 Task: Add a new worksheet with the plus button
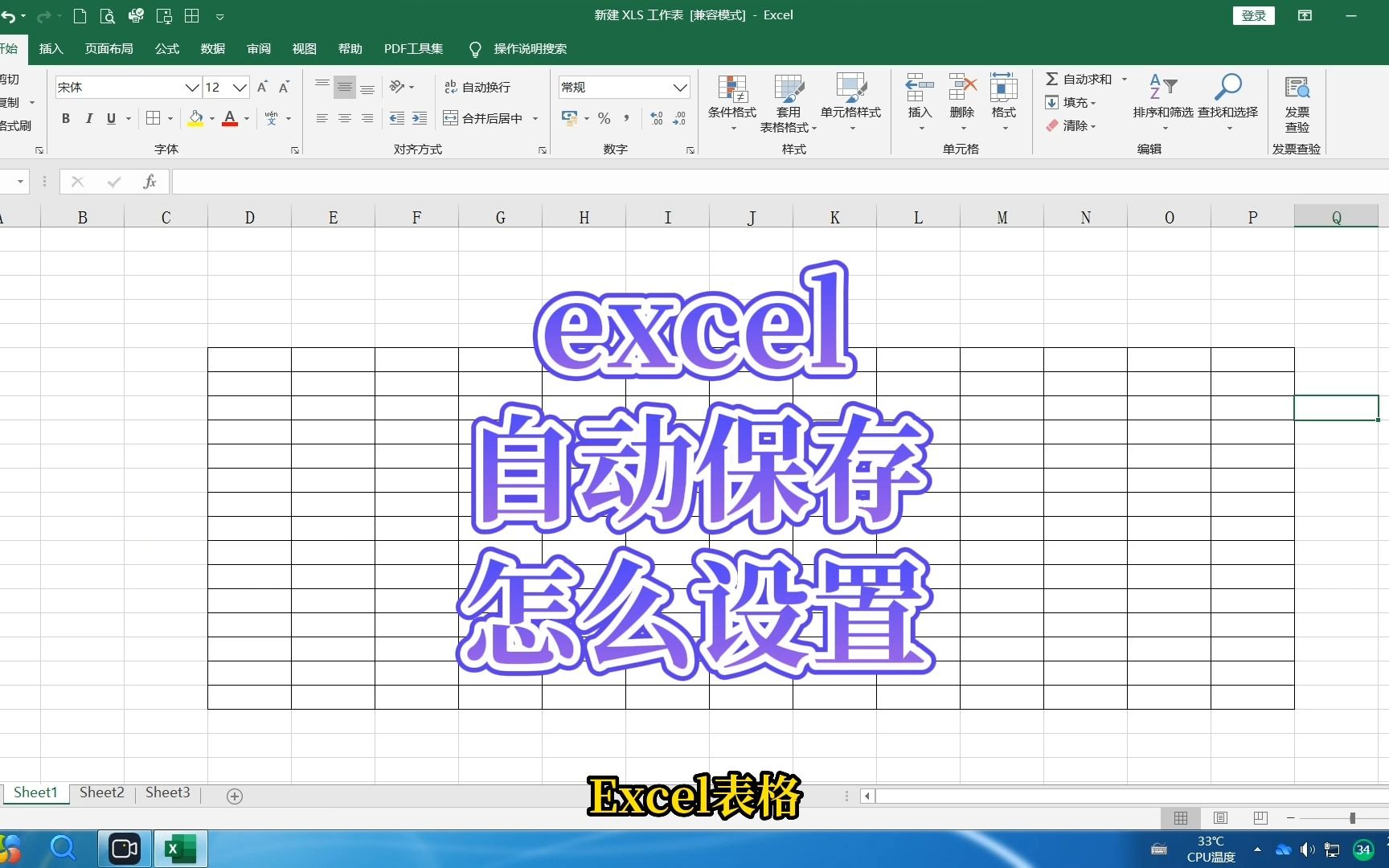click(234, 796)
